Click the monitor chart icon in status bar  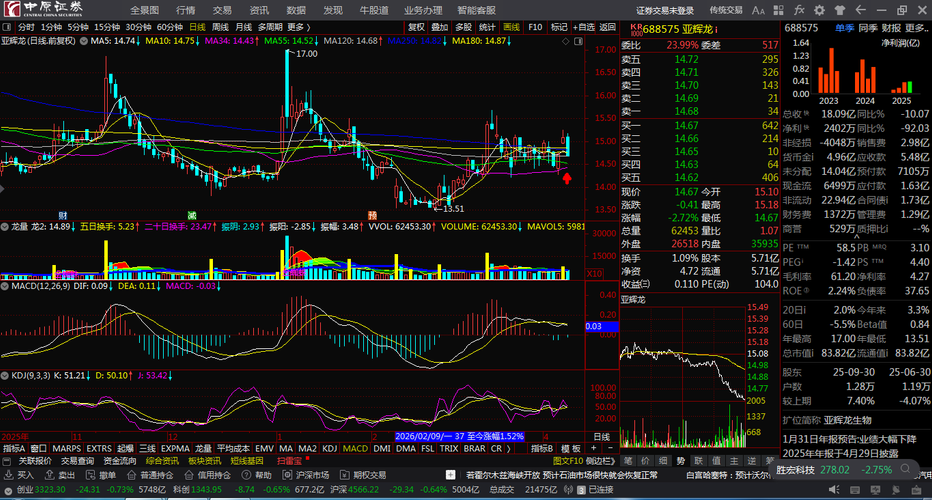(875, 490)
